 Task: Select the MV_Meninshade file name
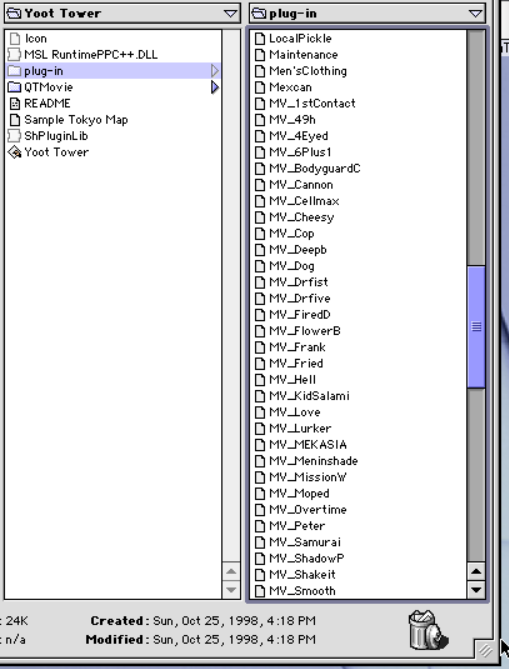coord(314,461)
